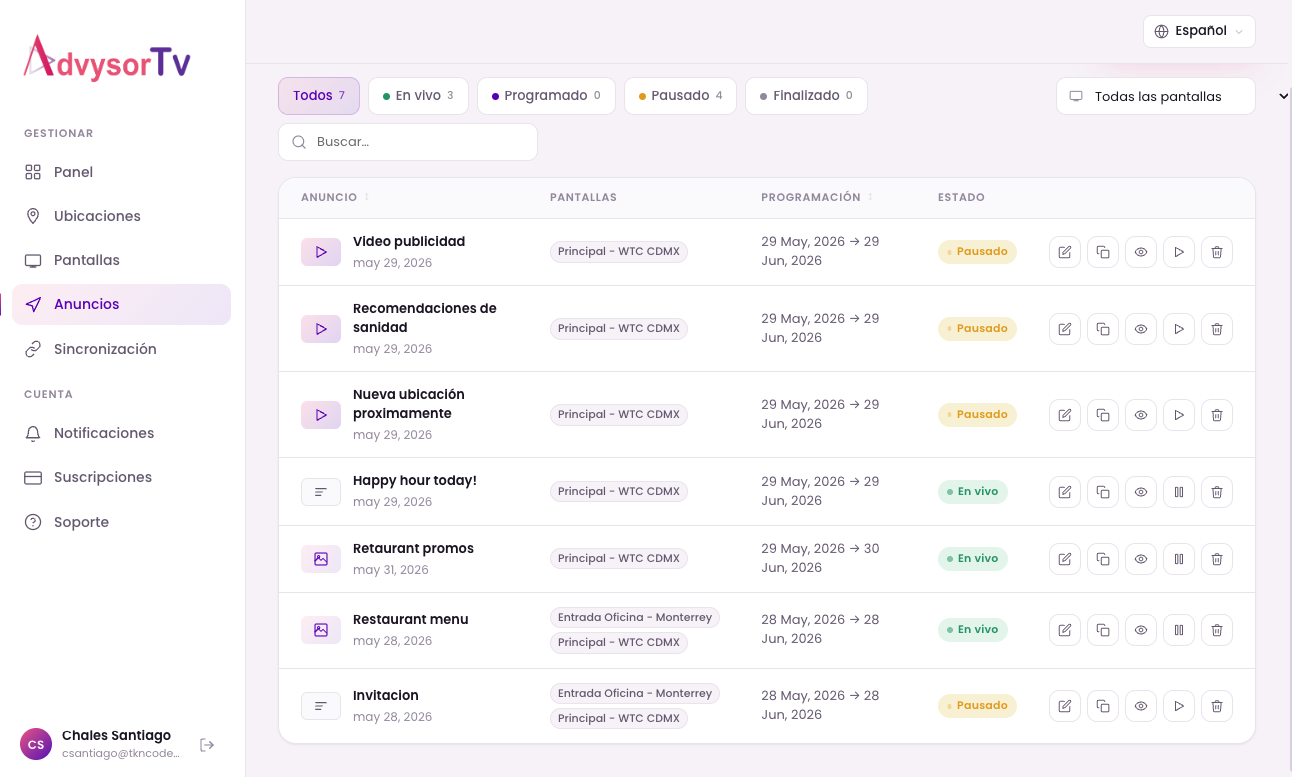
Task: Open Todas las pantallas screen filter
Action: point(1156,96)
